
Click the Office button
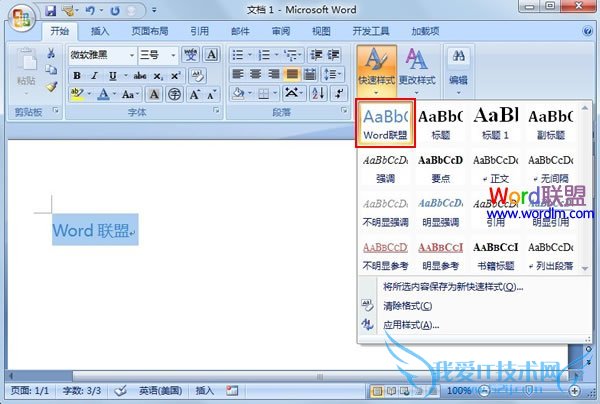click(21, 18)
